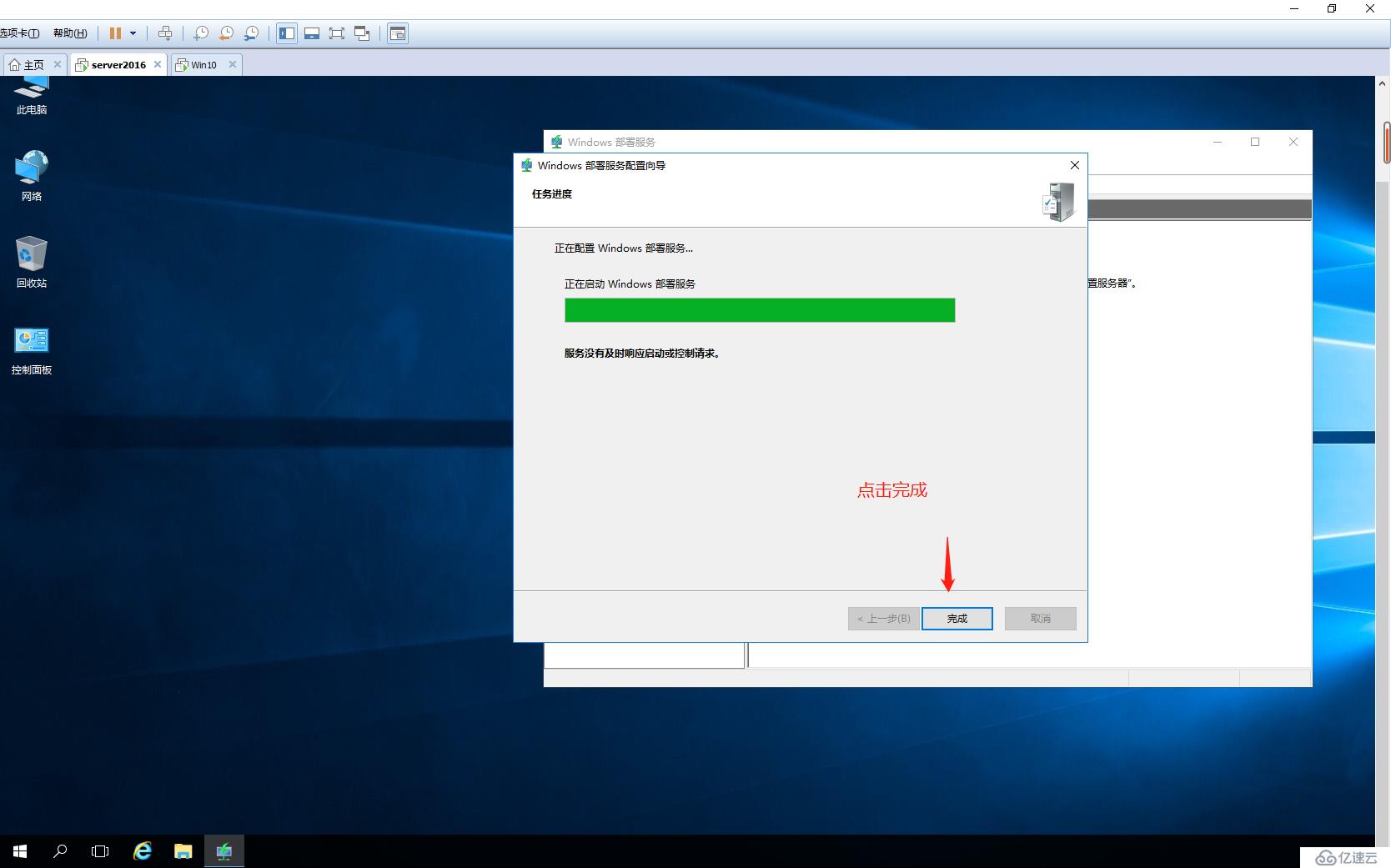Minimize the Windows 部署服务 background window

[1218, 142]
